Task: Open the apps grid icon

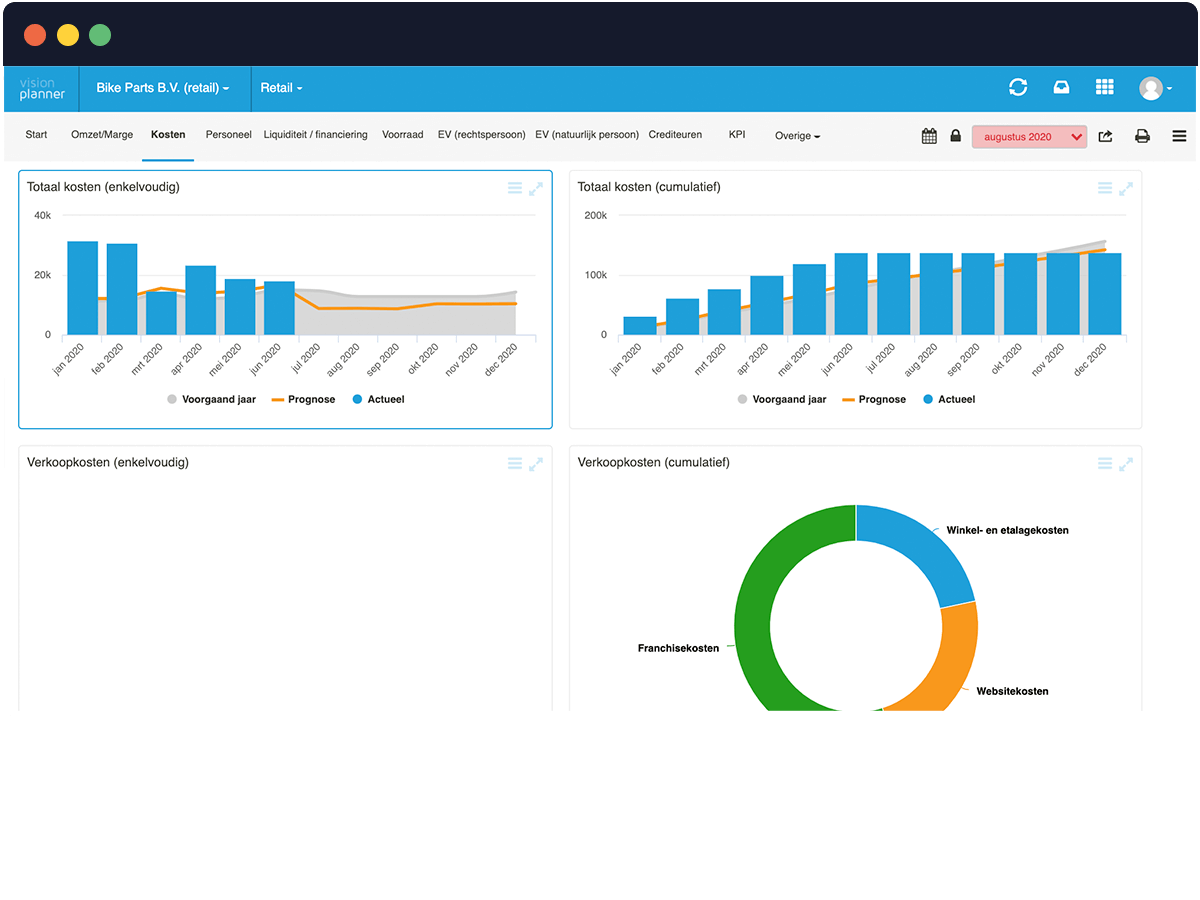Action: click(x=1104, y=88)
